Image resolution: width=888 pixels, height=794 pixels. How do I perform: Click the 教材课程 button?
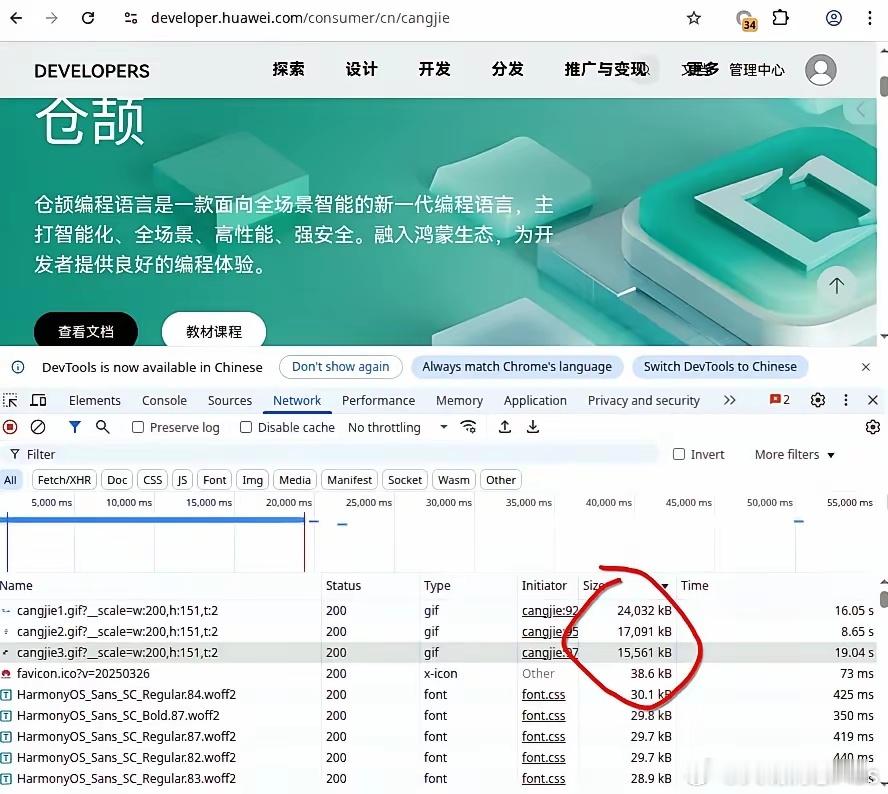[x=214, y=331]
